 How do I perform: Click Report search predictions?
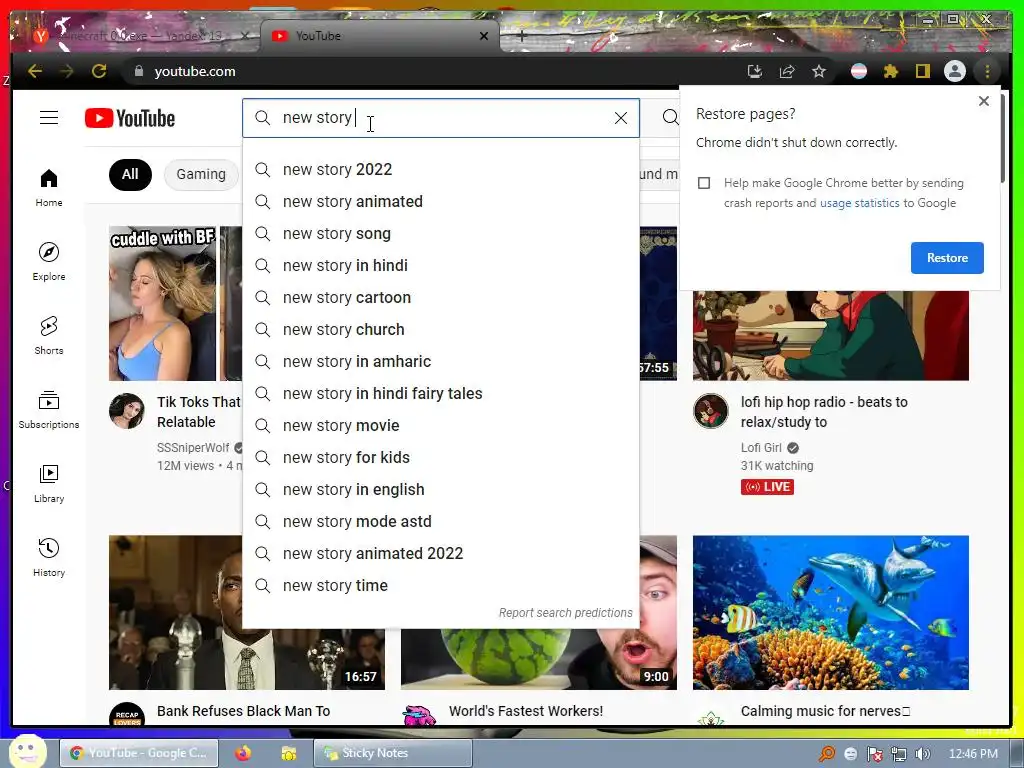(566, 613)
